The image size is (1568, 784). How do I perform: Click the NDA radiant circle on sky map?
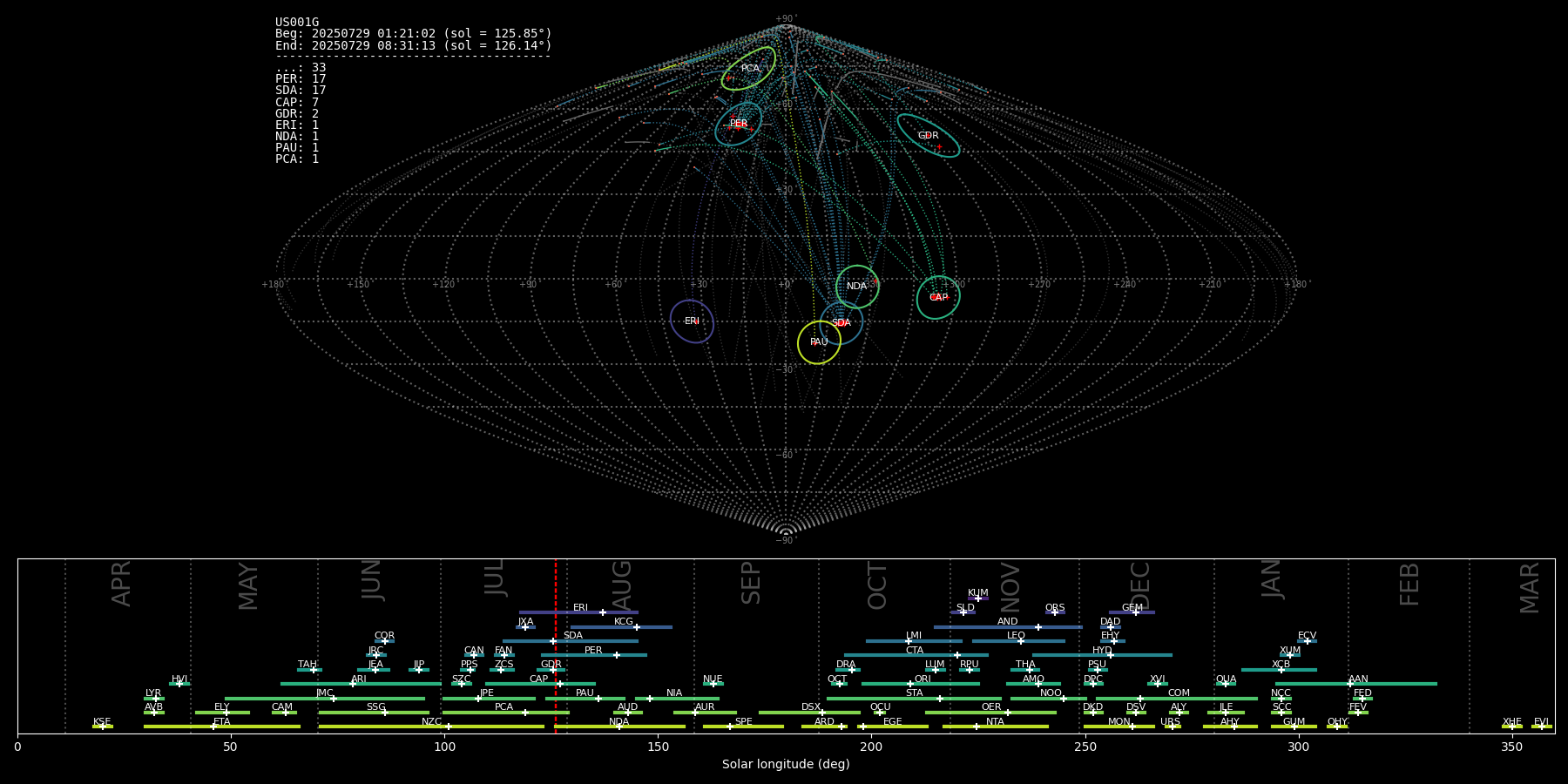pos(857,287)
